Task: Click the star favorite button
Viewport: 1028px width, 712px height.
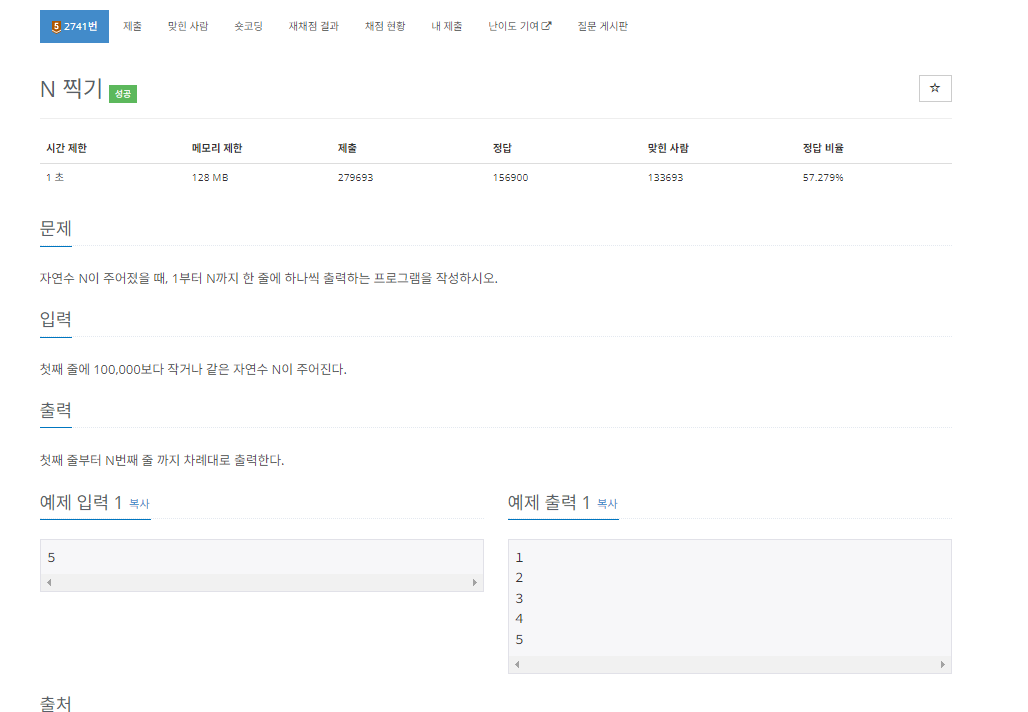Action: tap(935, 89)
